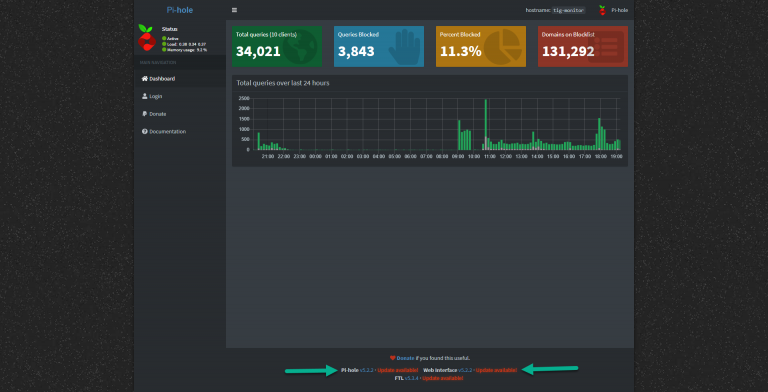The image size is (768, 392).
Task: Click the Pi-hole title in header
Action: pos(180,10)
